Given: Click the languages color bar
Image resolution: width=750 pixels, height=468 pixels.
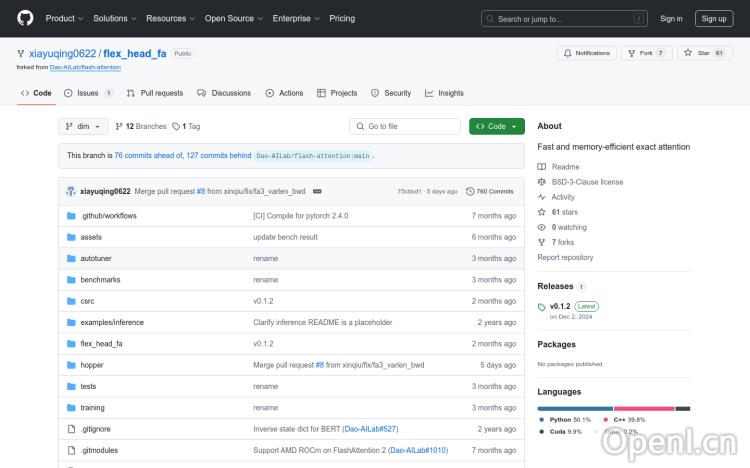Looking at the screenshot, I should click(613, 408).
